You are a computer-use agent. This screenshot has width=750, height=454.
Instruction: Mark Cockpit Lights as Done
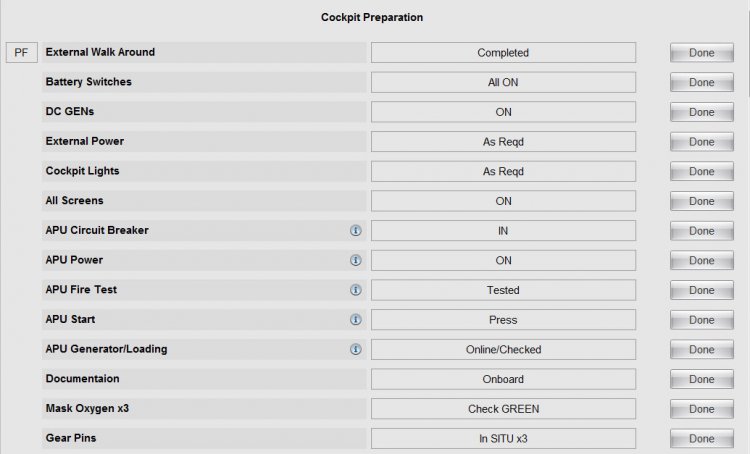pyautogui.click(x=702, y=171)
